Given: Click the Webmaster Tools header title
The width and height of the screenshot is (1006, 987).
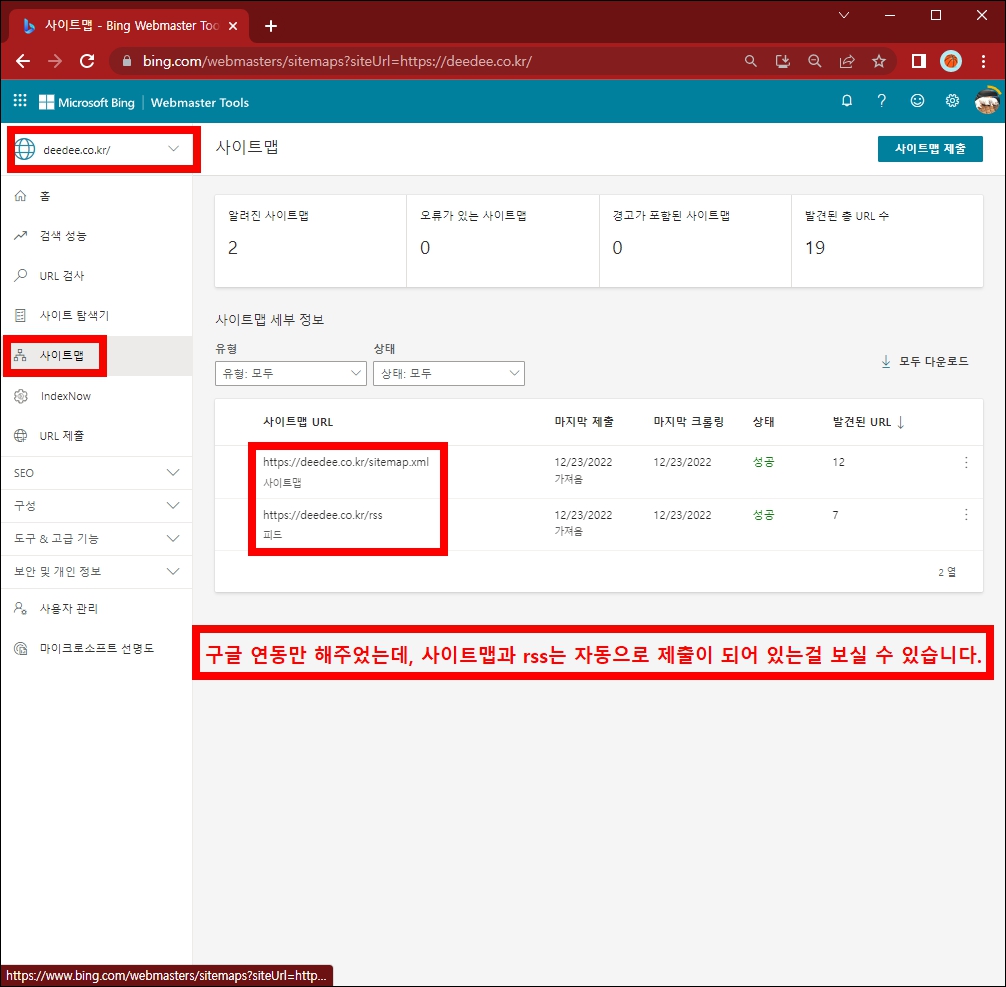Looking at the screenshot, I should point(200,103).
